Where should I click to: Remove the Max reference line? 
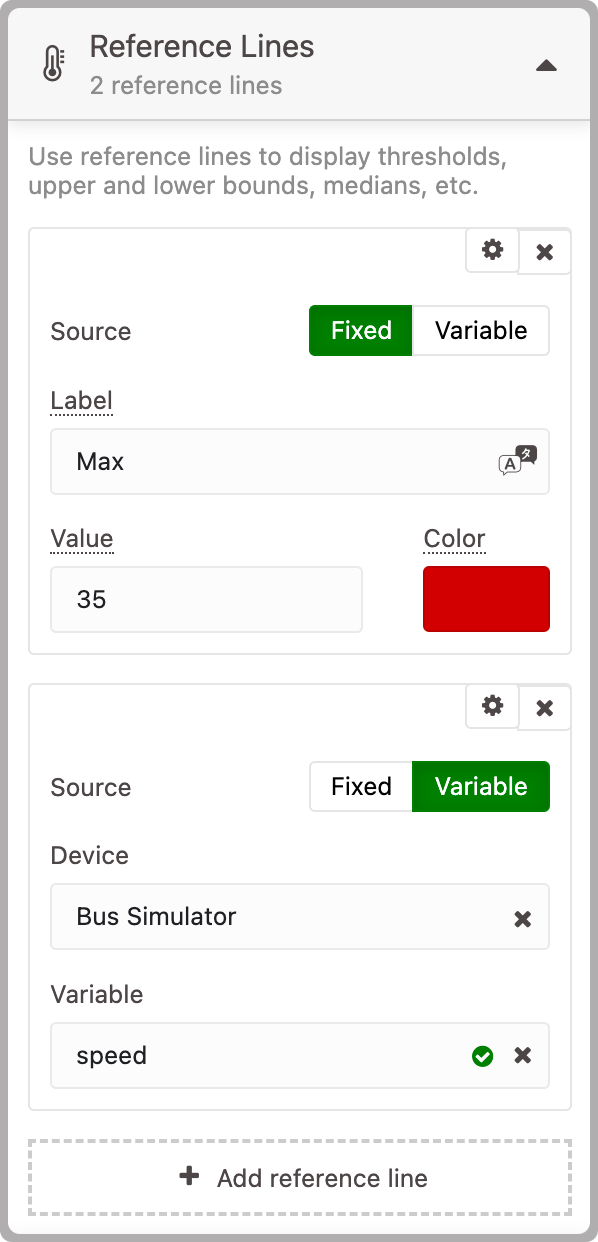545,252
